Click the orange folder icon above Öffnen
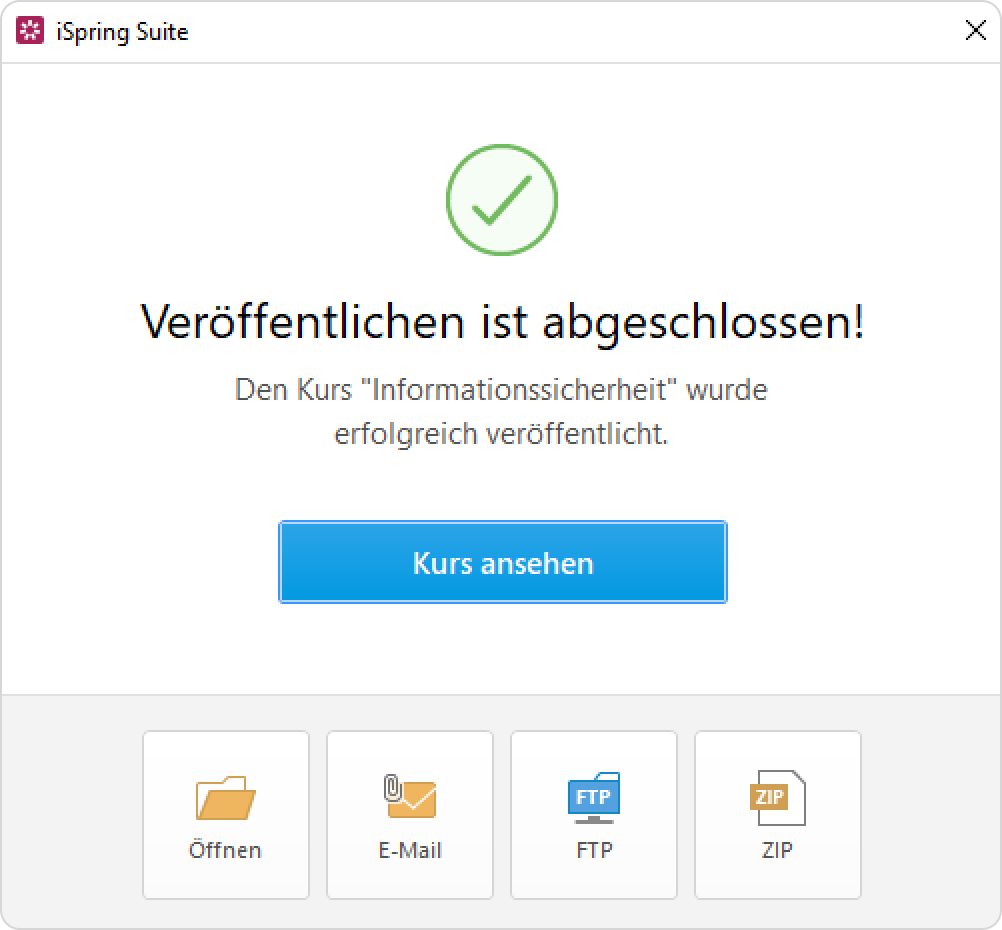The width and height of the screenshot is (1002, 930). pyautogui.click(x=226, y=797)
